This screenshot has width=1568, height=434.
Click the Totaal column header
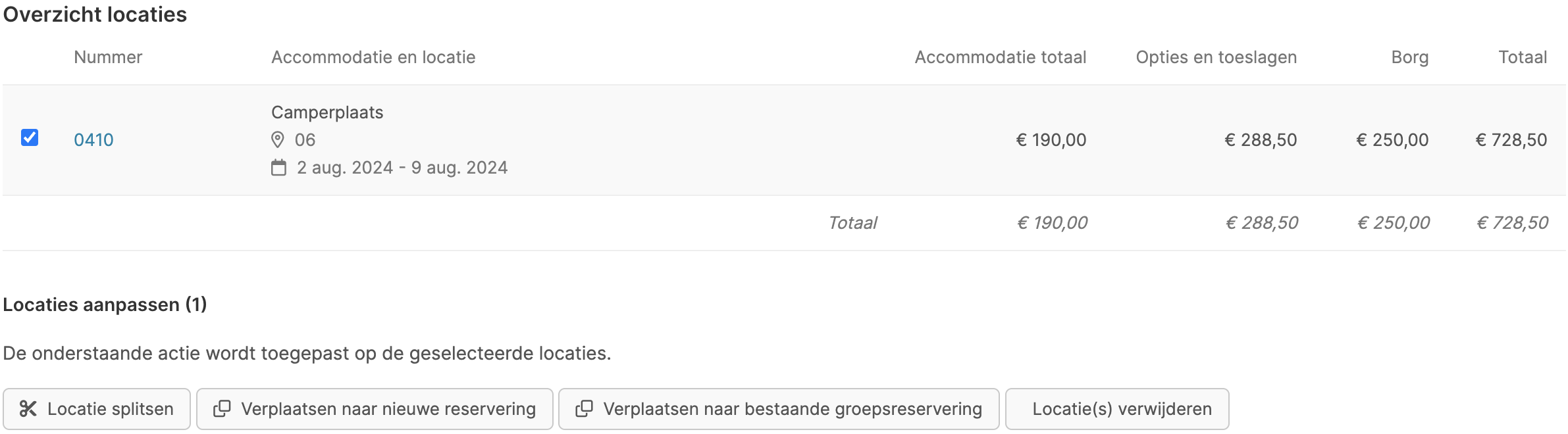[x=1523, y=57]
